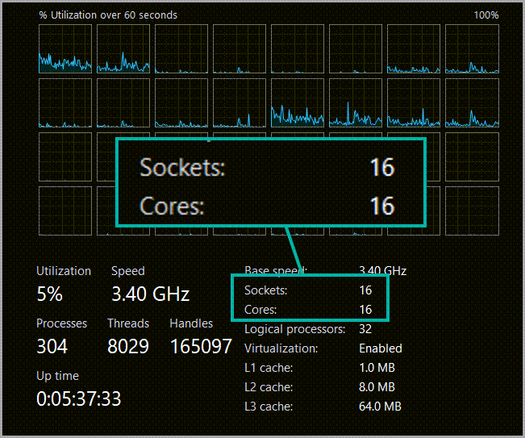This screenshot has height=438, width=525.
Task: Click the 'Enabled' virtualization value
Action: tap(380, 349)
